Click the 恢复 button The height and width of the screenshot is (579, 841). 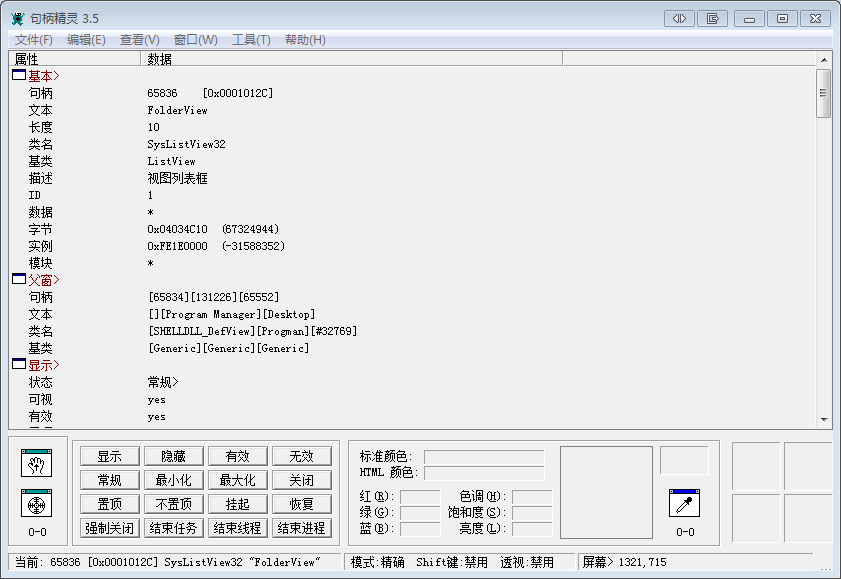tap(302, 504)
